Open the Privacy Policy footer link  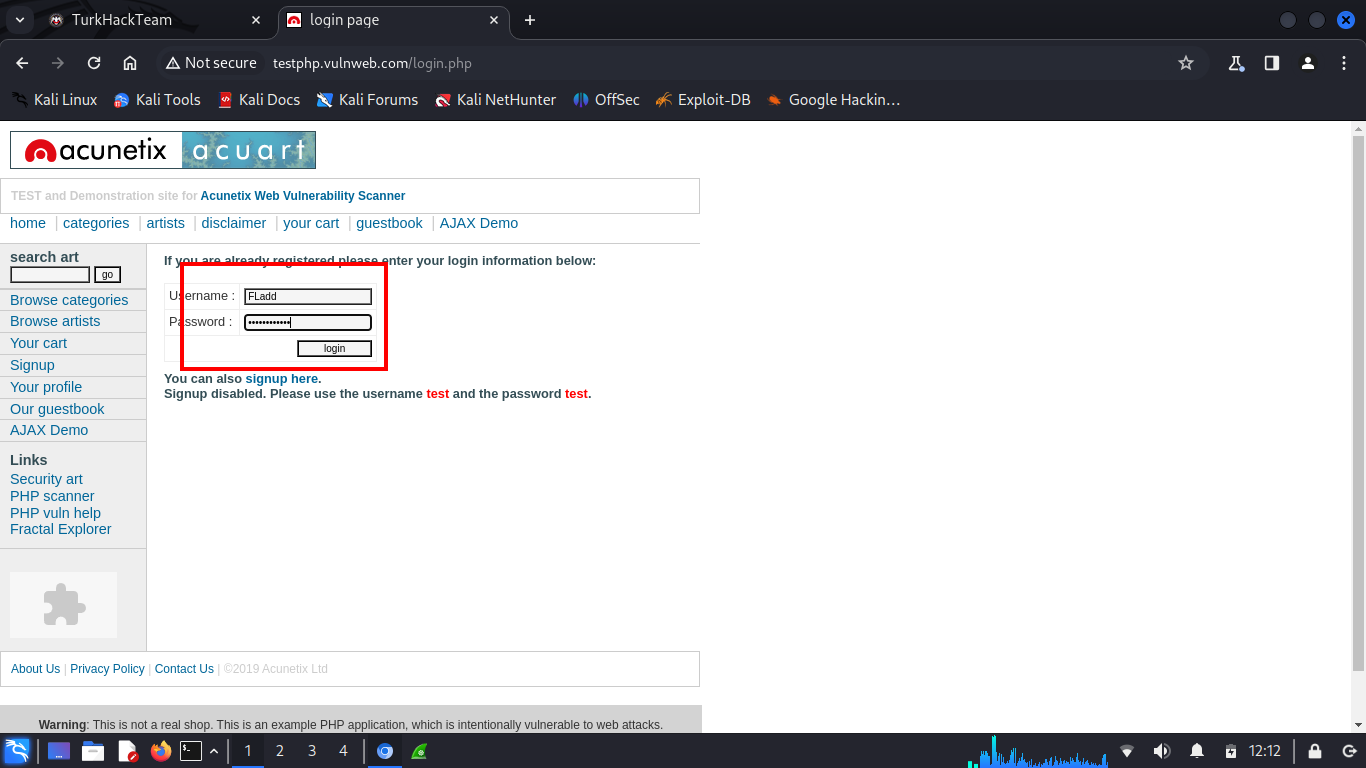107,669
